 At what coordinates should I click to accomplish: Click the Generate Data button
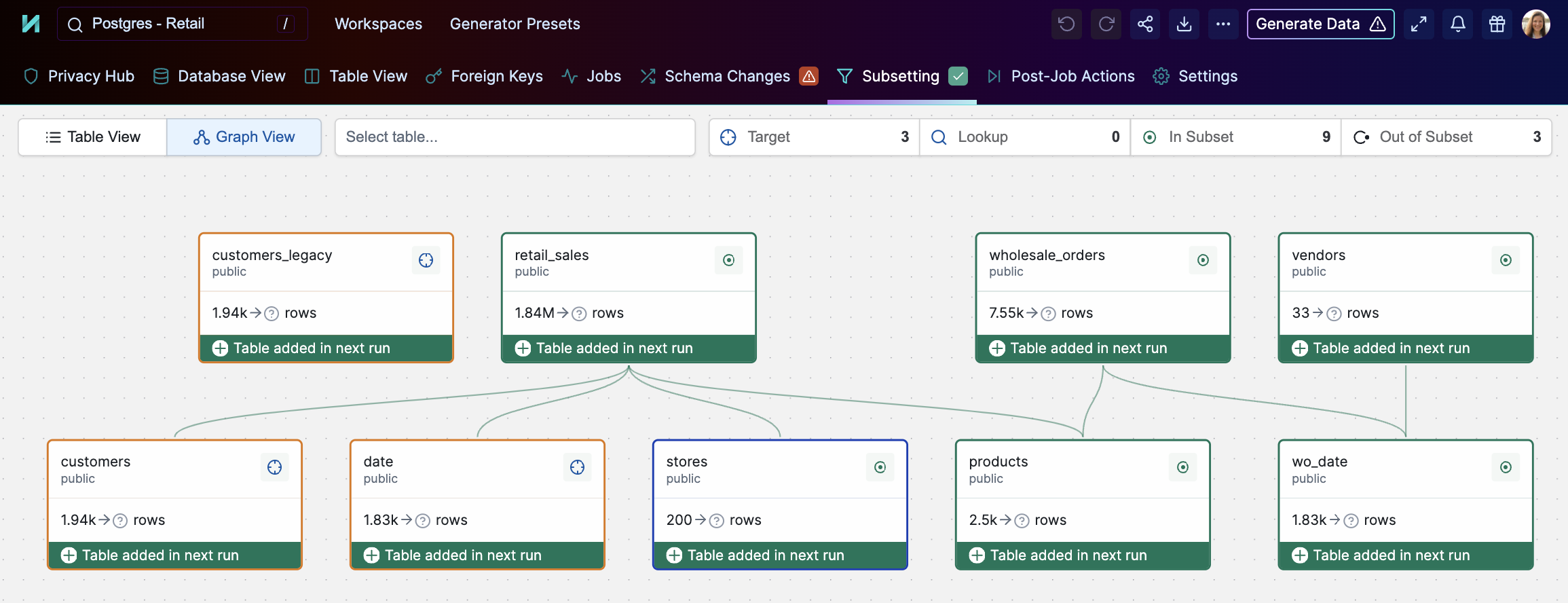[x=1320, y=24]
